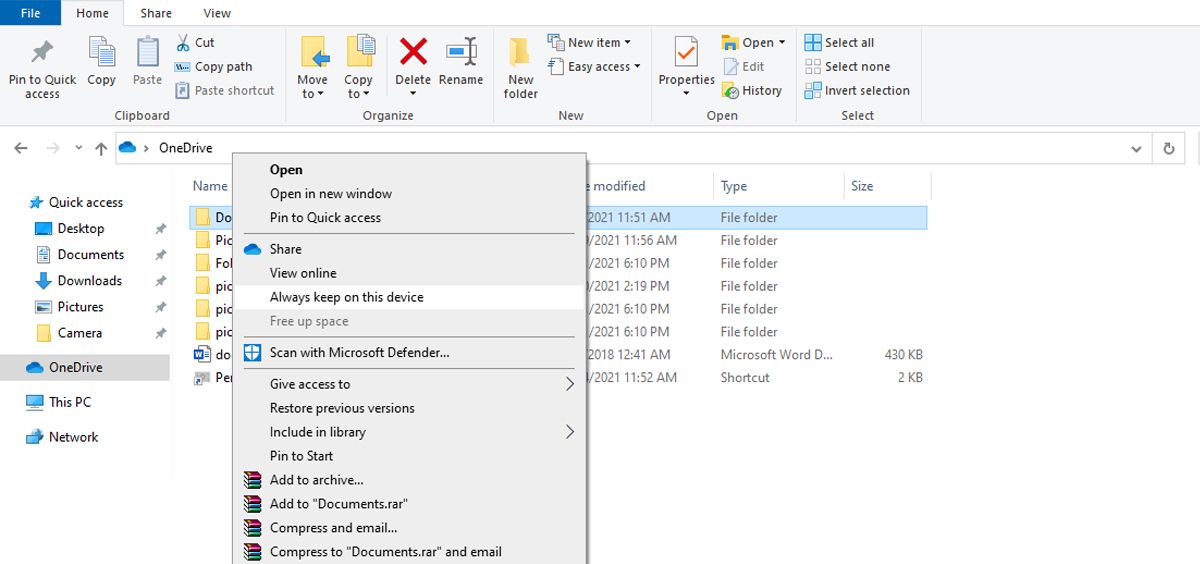Open the Properties checkmark icon

pyautogui.click(x=686, y=52)
